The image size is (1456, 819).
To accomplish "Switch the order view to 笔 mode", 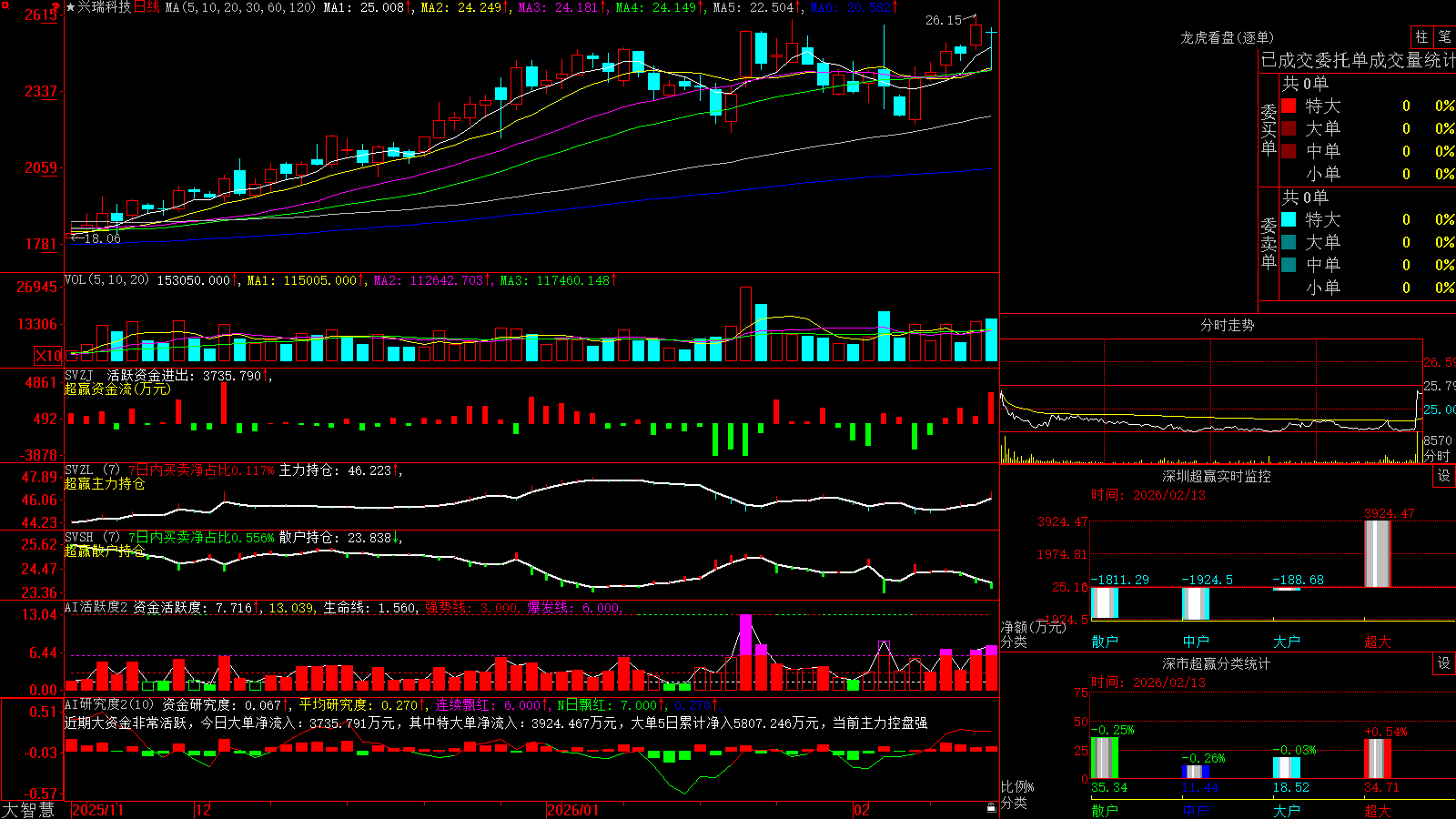I will click(1445, 37).
